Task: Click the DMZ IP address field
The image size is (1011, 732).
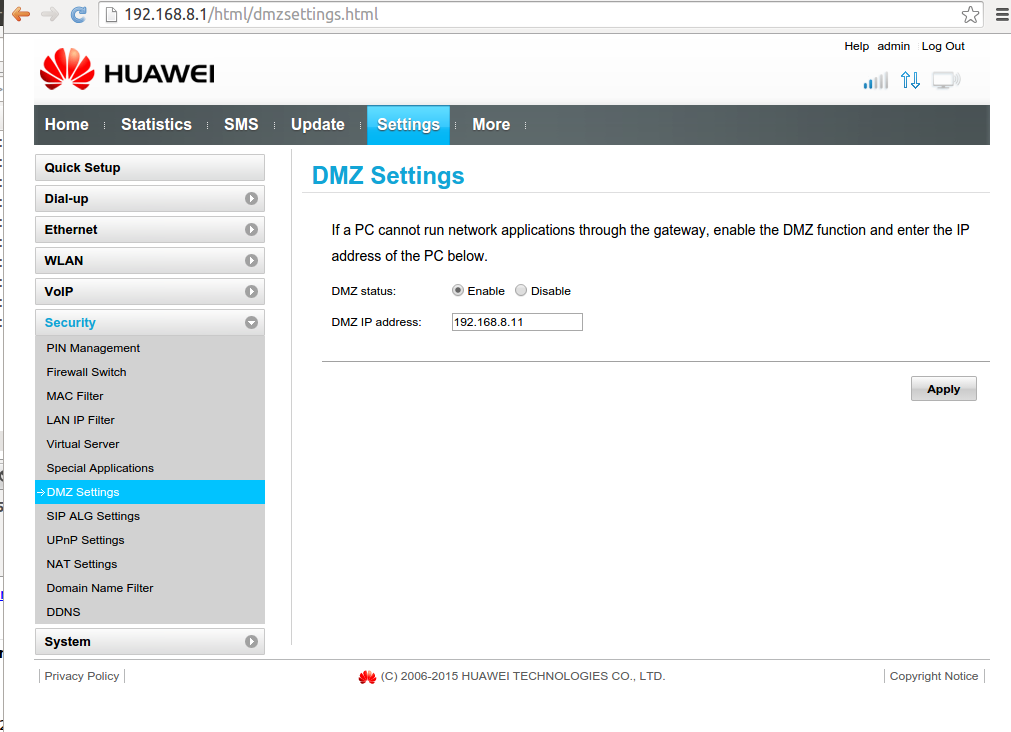Action: point(517,322)
